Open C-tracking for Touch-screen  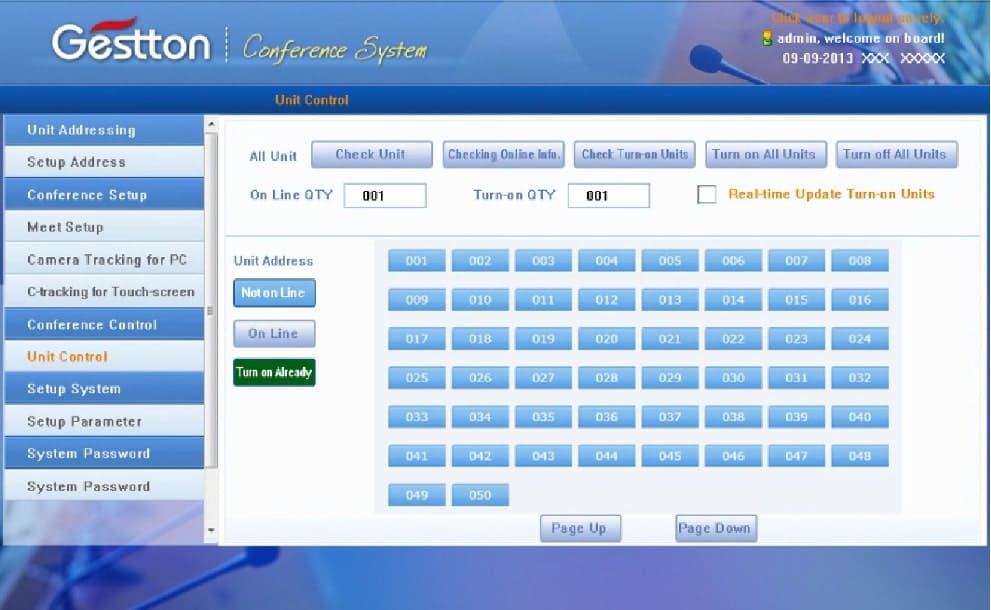tap(104, 292)
